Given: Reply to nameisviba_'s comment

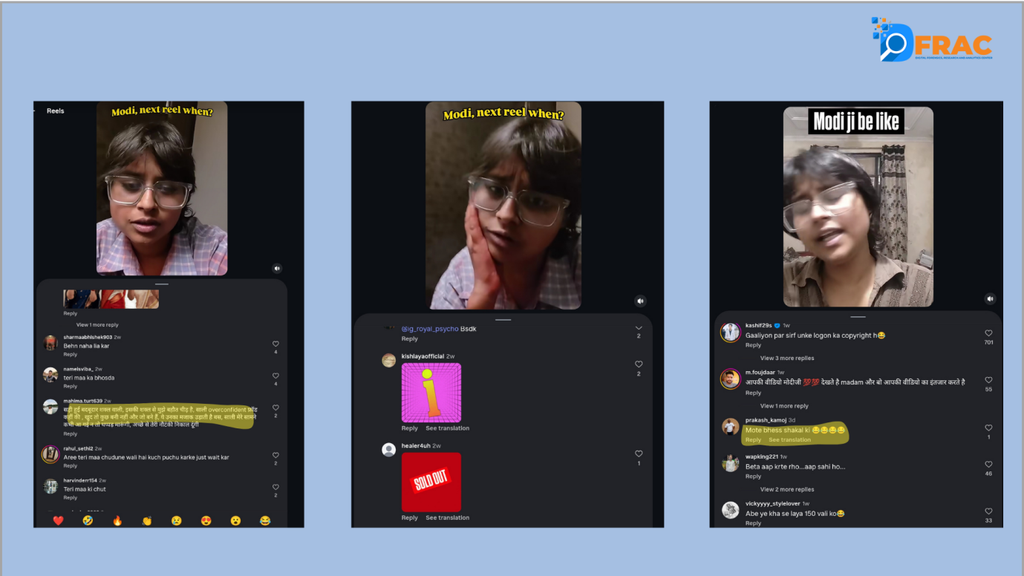Looking at the screenshot, I should point(70,386).
